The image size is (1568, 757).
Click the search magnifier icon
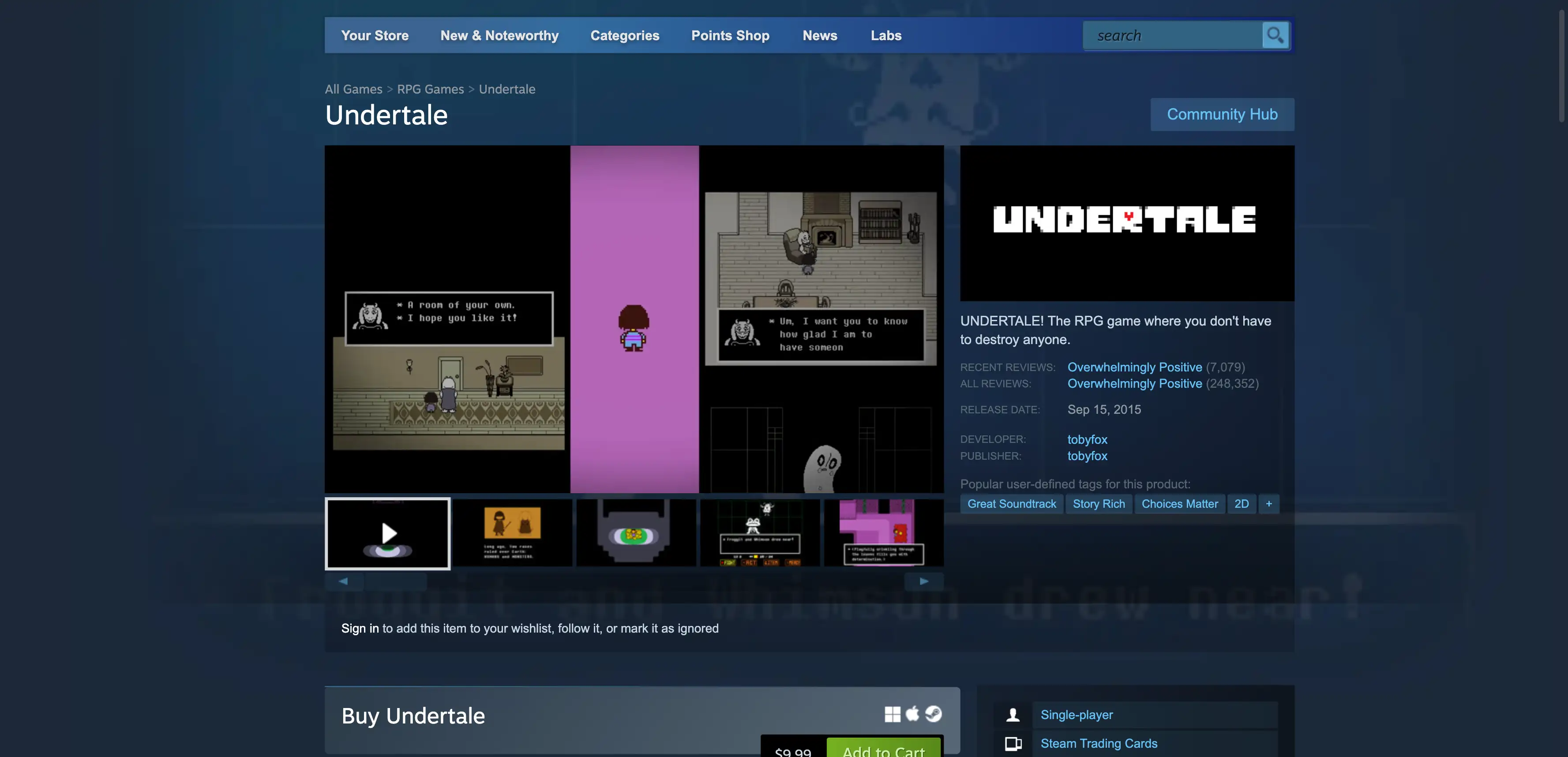pyautogui.click(x=1275, y=35)
